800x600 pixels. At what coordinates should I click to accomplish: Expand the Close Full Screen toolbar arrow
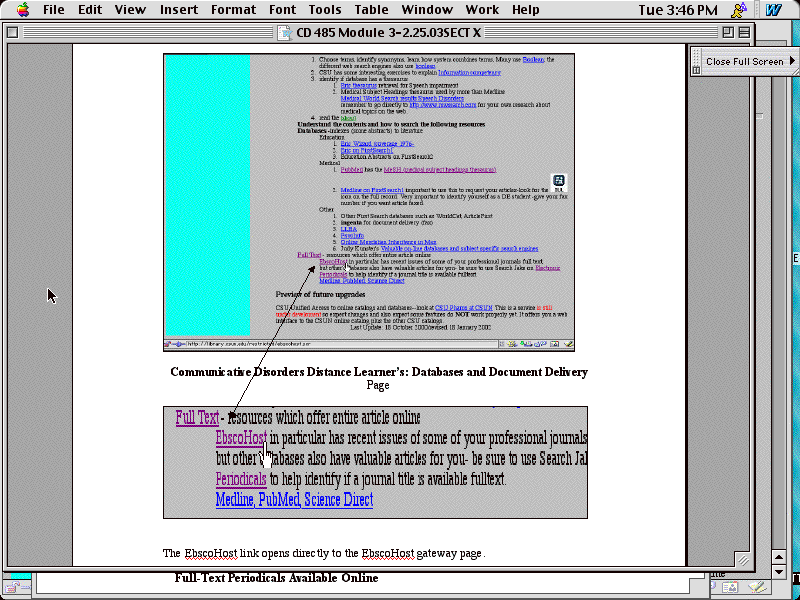pos(793,61)
